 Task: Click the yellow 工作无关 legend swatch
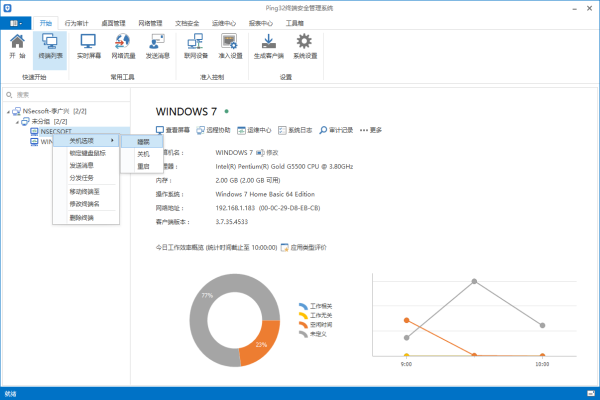(303, 315)
